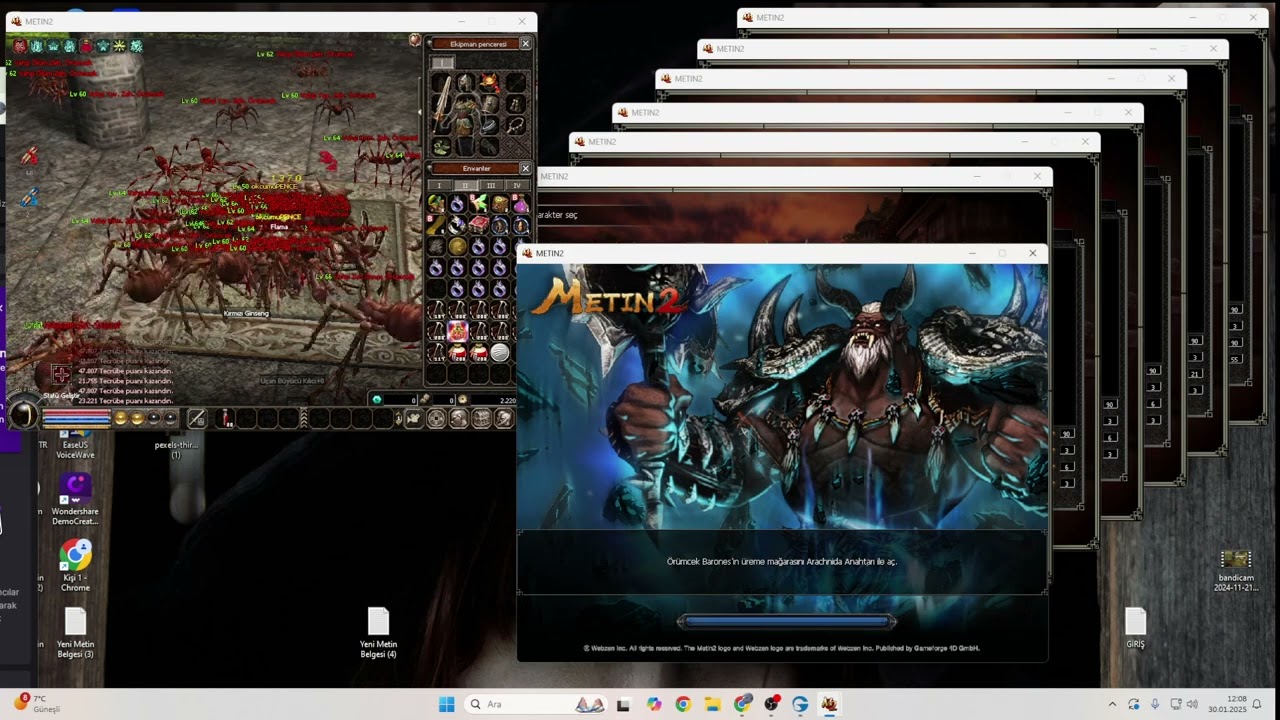Pick the glowing pink highlighted inventory item
The image size is (1280, 720).
coord(456,330)
